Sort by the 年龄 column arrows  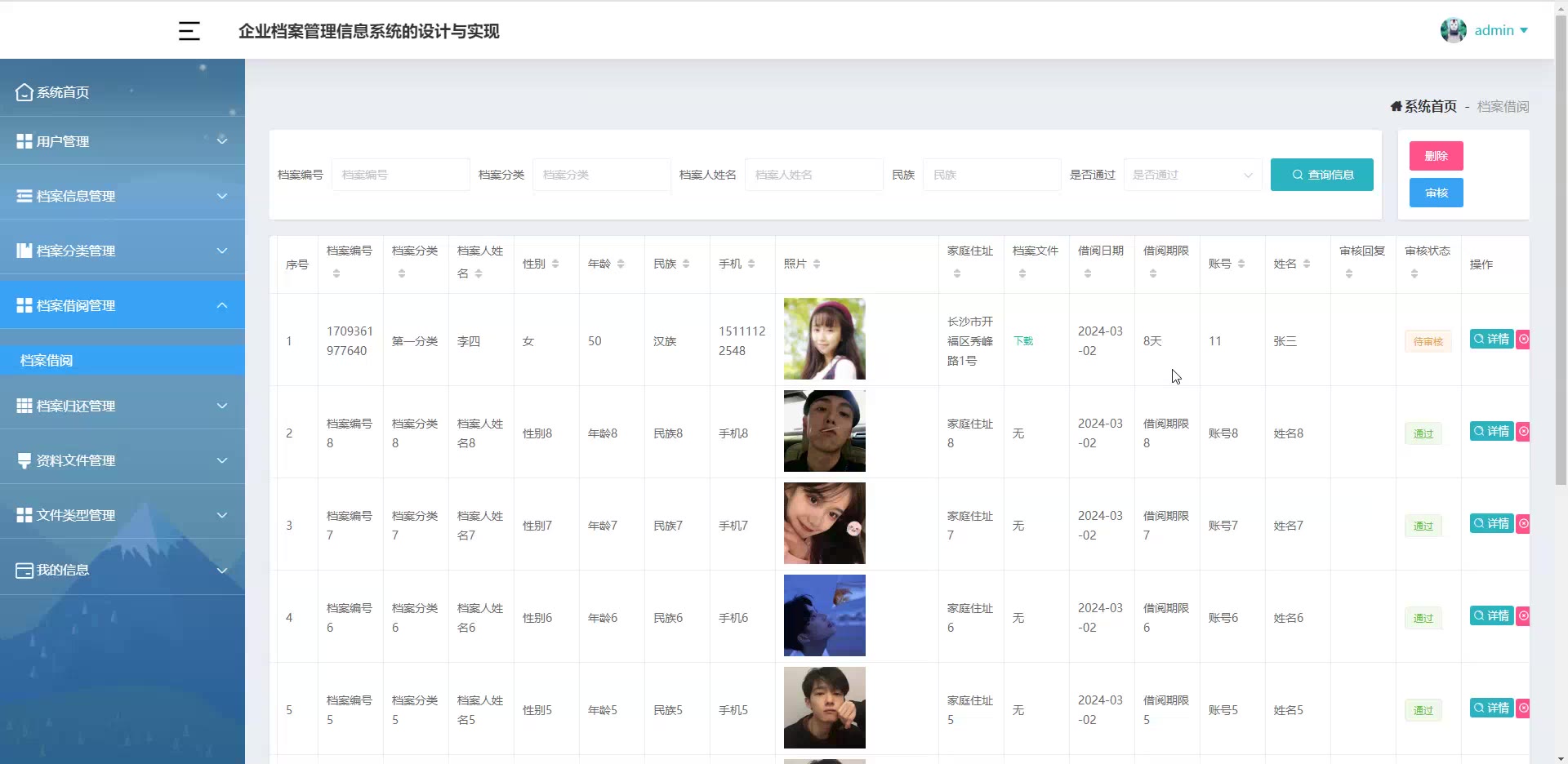pyautogui.click(x=621, y=264)
